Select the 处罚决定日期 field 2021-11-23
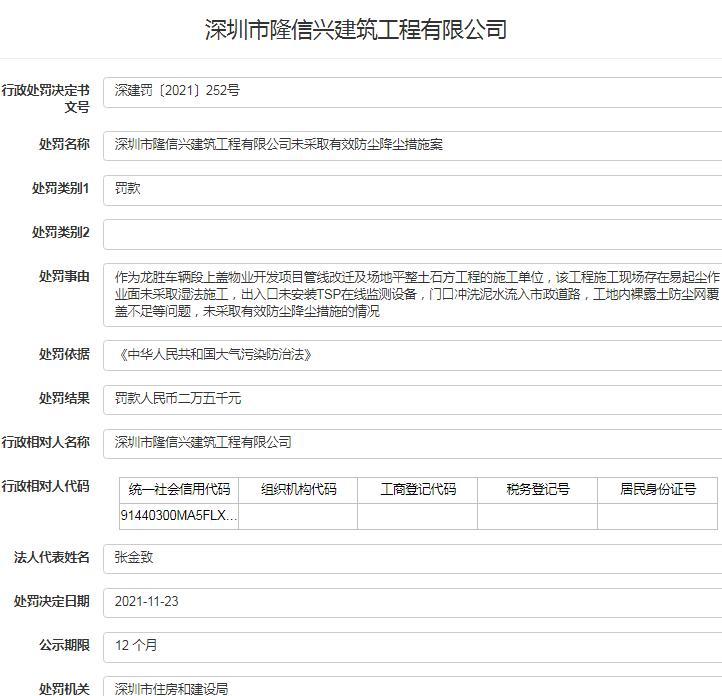The height and width of the screenshot is (696, 722). pos(413,603)
